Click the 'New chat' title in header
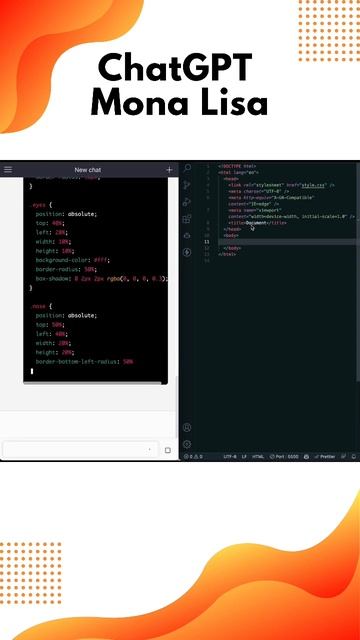360x640 pixels. point(88,170)
